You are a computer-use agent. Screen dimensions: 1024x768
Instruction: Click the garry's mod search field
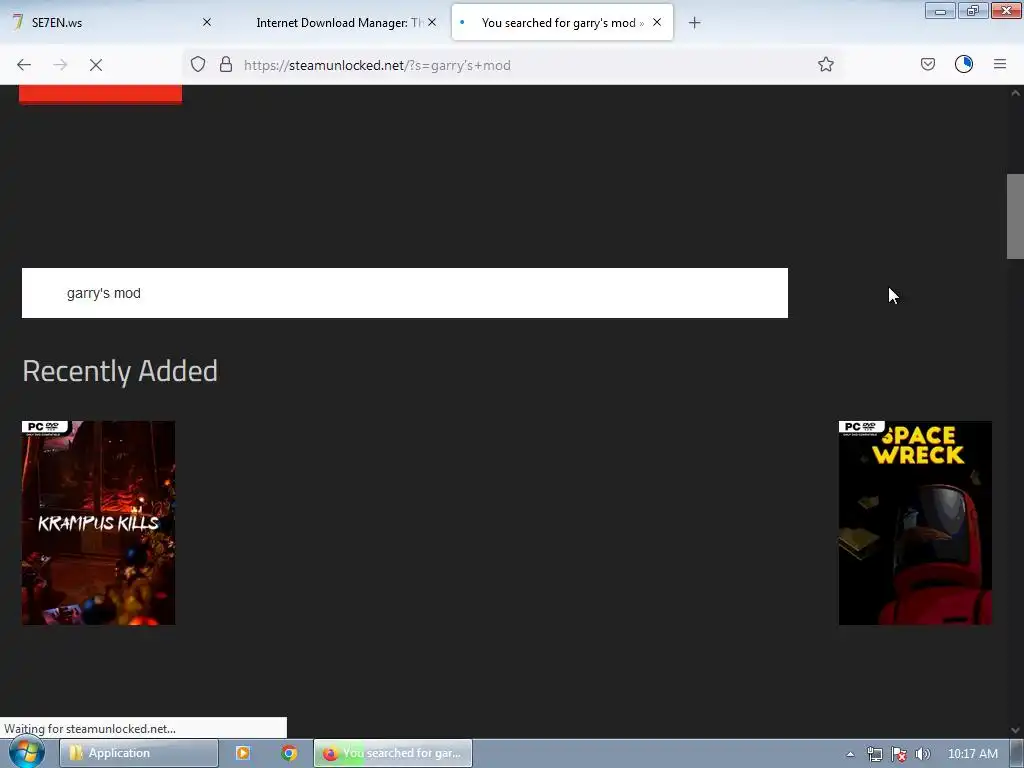tap(405, 293)
